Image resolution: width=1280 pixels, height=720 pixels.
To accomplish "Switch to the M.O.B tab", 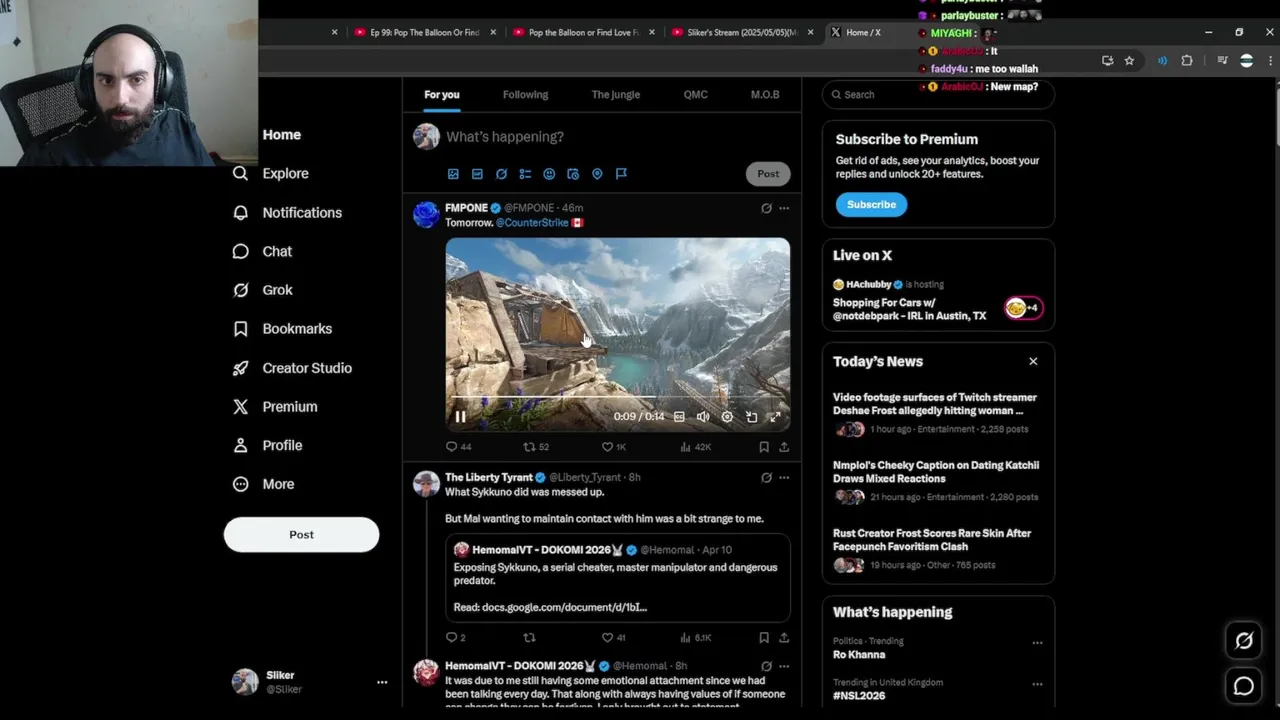I will 765,94.
